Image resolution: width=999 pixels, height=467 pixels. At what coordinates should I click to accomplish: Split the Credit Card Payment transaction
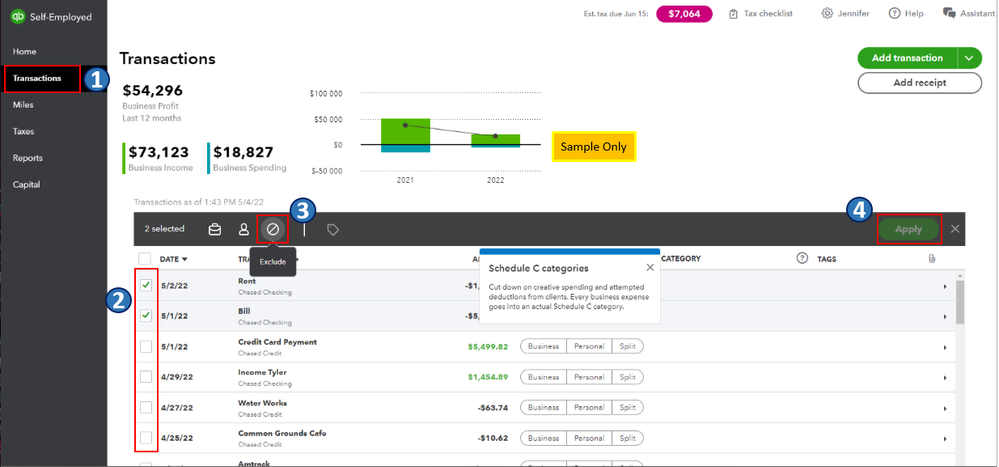(628, 346)
